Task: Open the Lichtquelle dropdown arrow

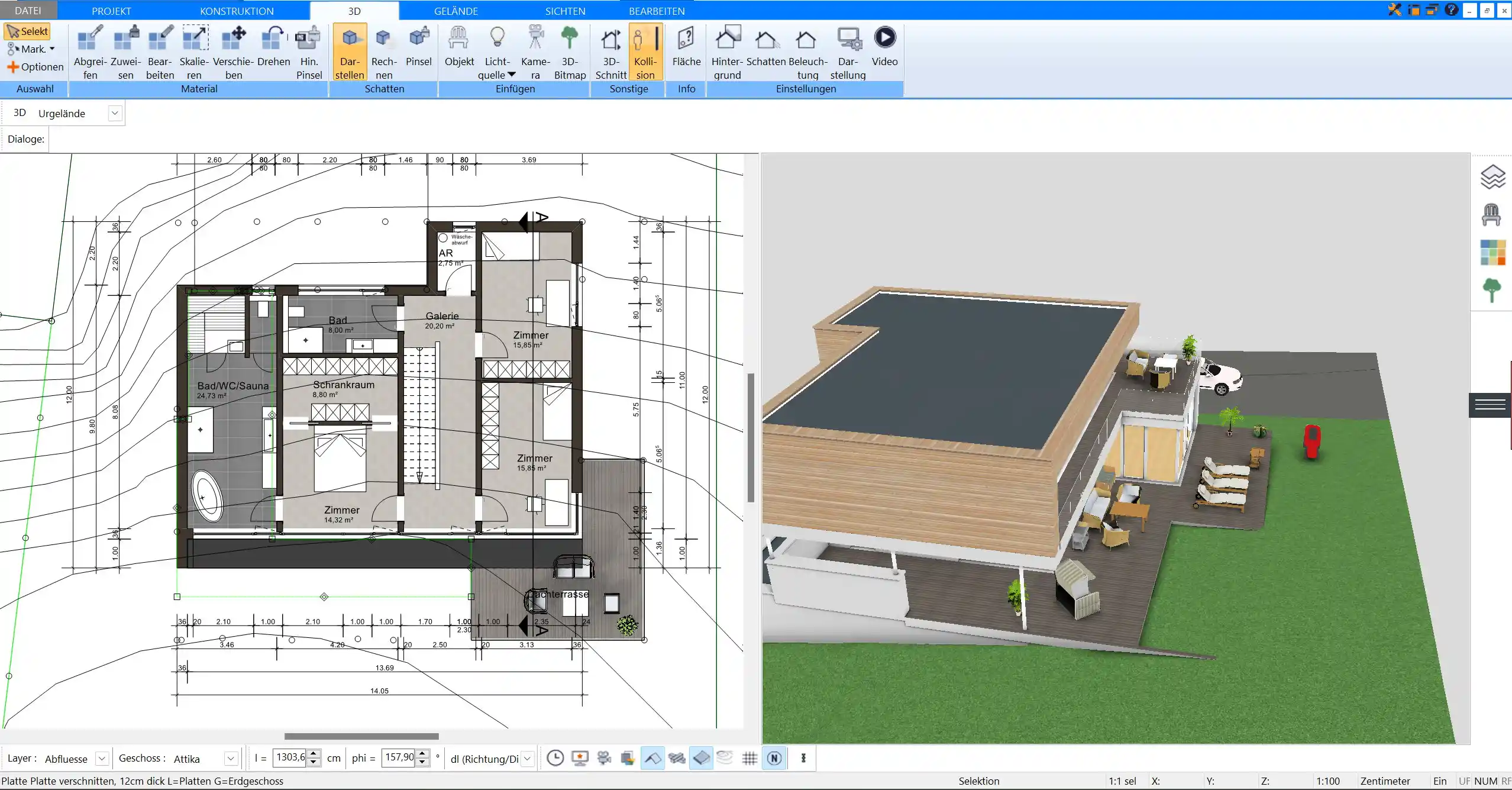Action: pyautogui.click(x=512, y=75)
